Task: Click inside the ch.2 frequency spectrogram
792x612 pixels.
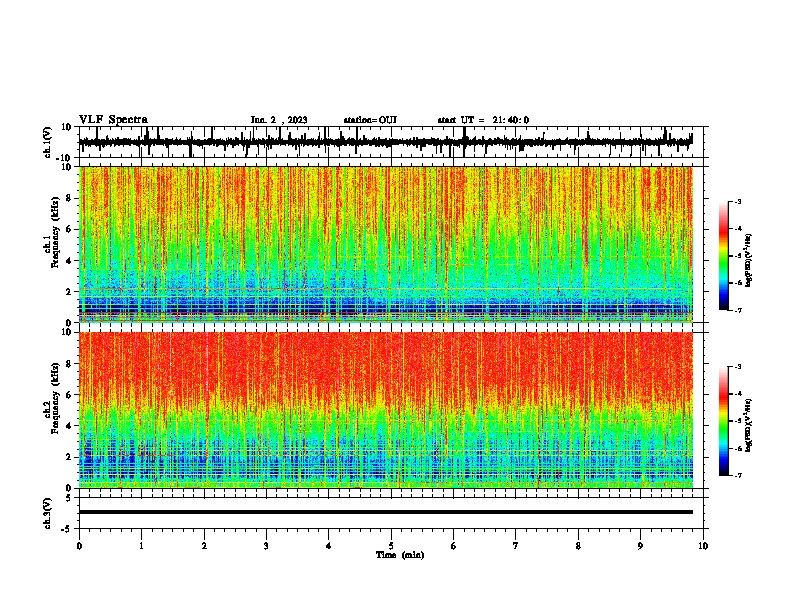Action: [x=385, y=410]
